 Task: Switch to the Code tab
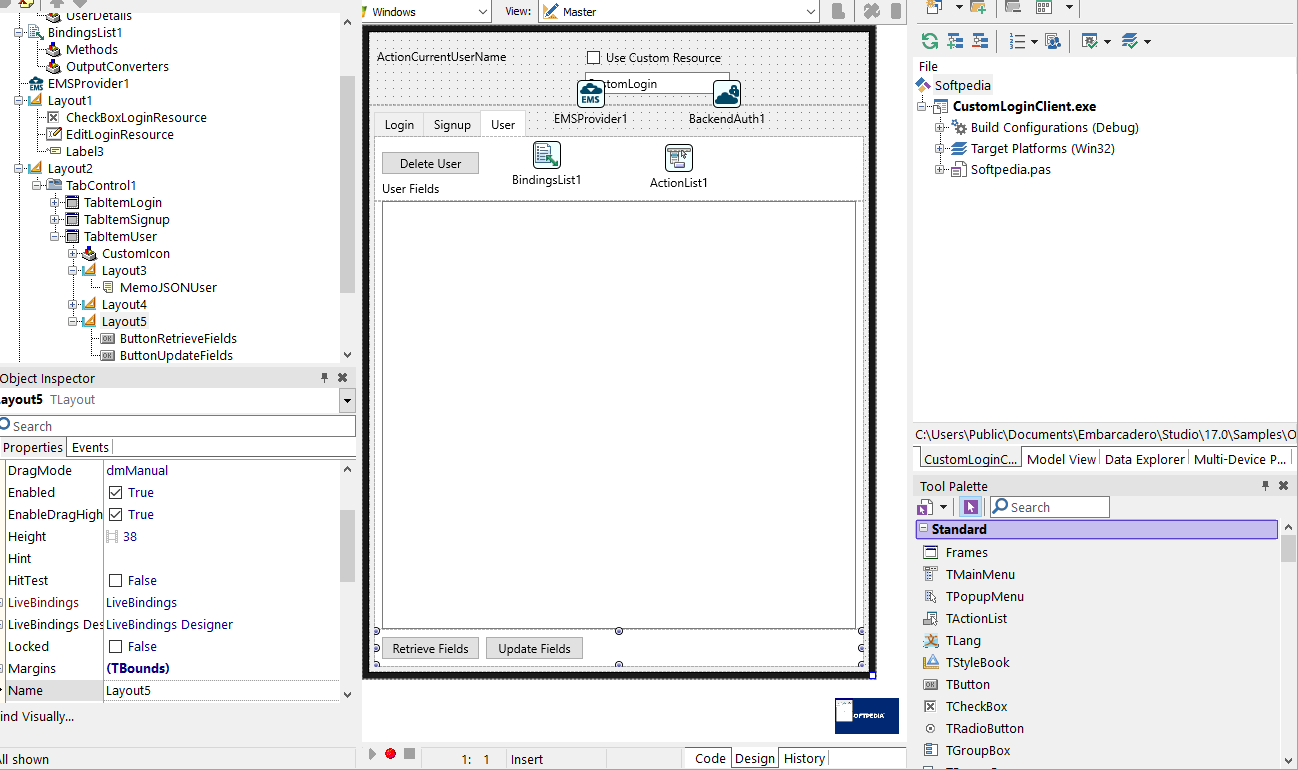pos(710,758)
